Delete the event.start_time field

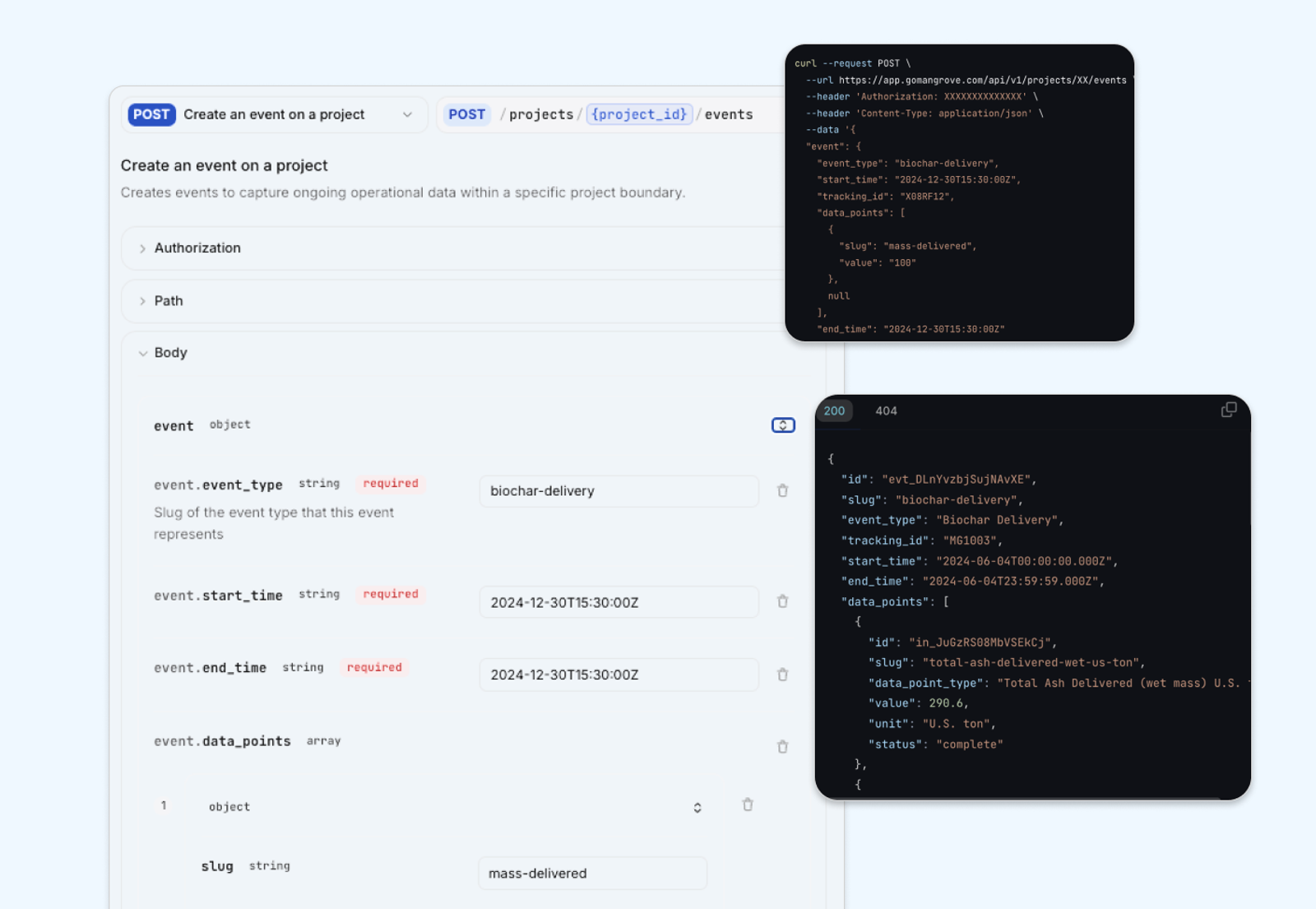coord(782,602)
